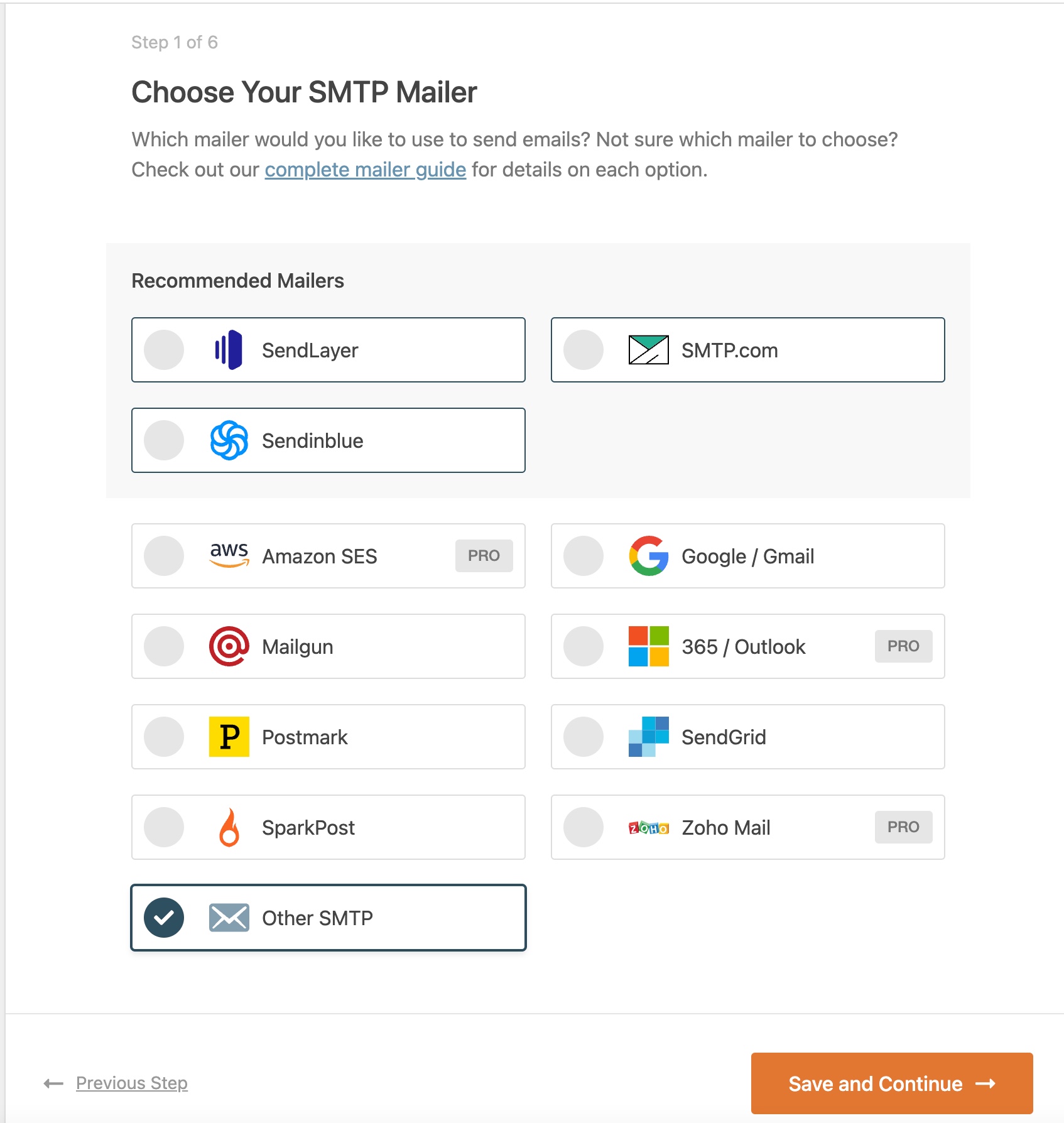
Task: Click the PRO badge on Zoho Mail
Action: point(903,827)
